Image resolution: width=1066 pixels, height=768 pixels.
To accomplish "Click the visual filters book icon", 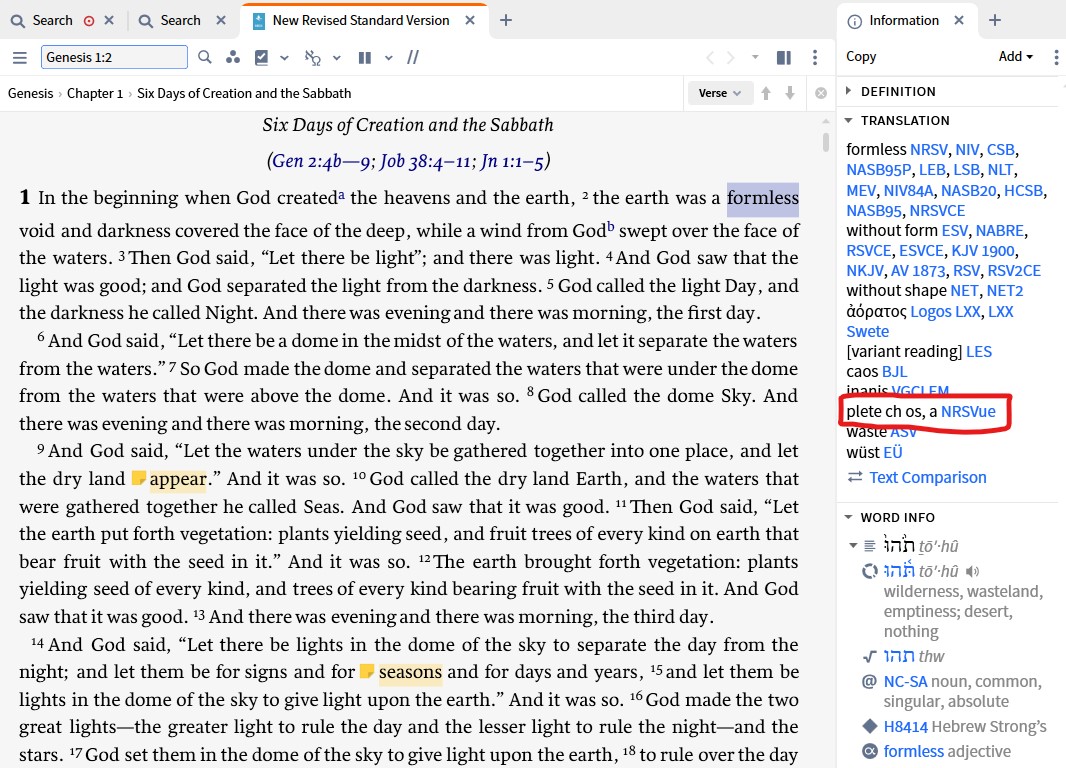I will tap(264, 57).
